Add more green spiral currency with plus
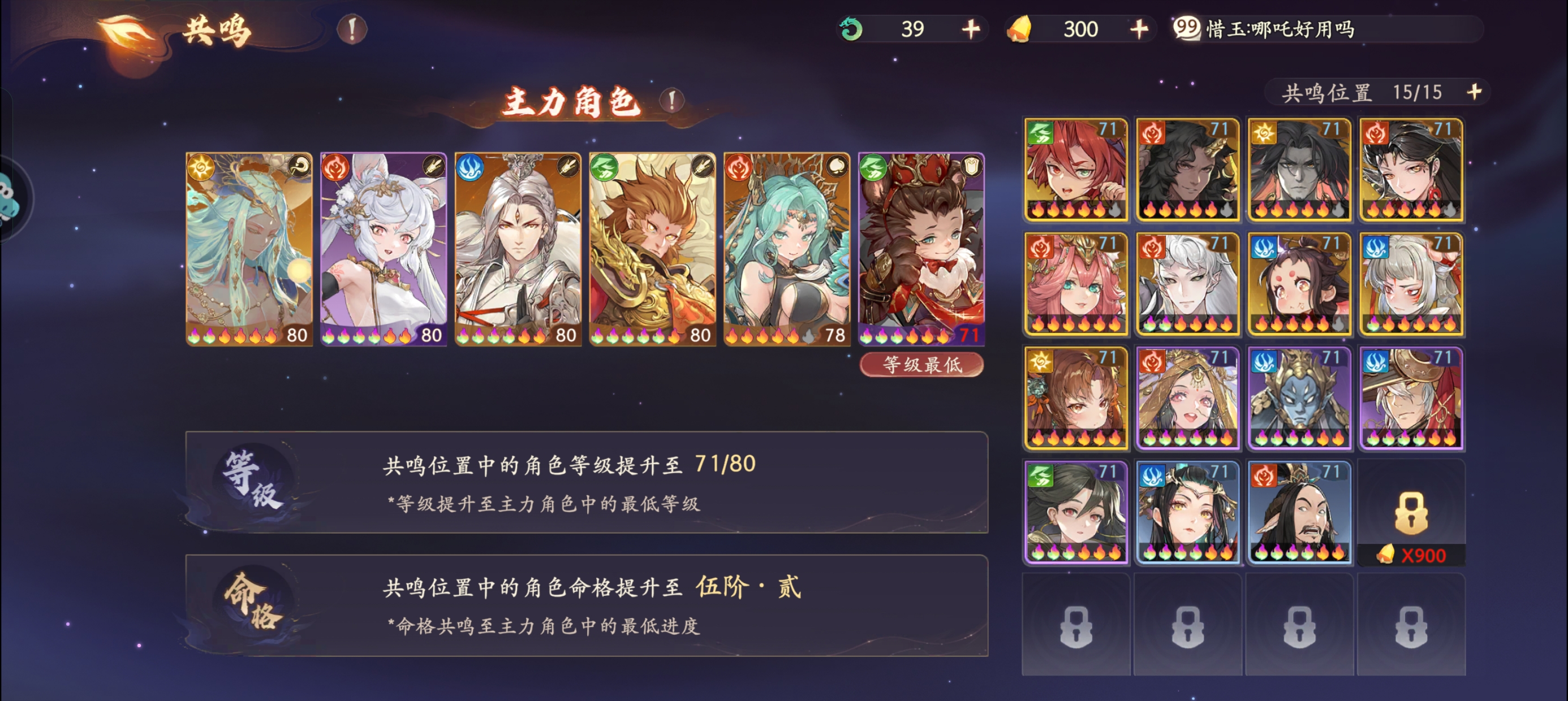 click(970, 29)
